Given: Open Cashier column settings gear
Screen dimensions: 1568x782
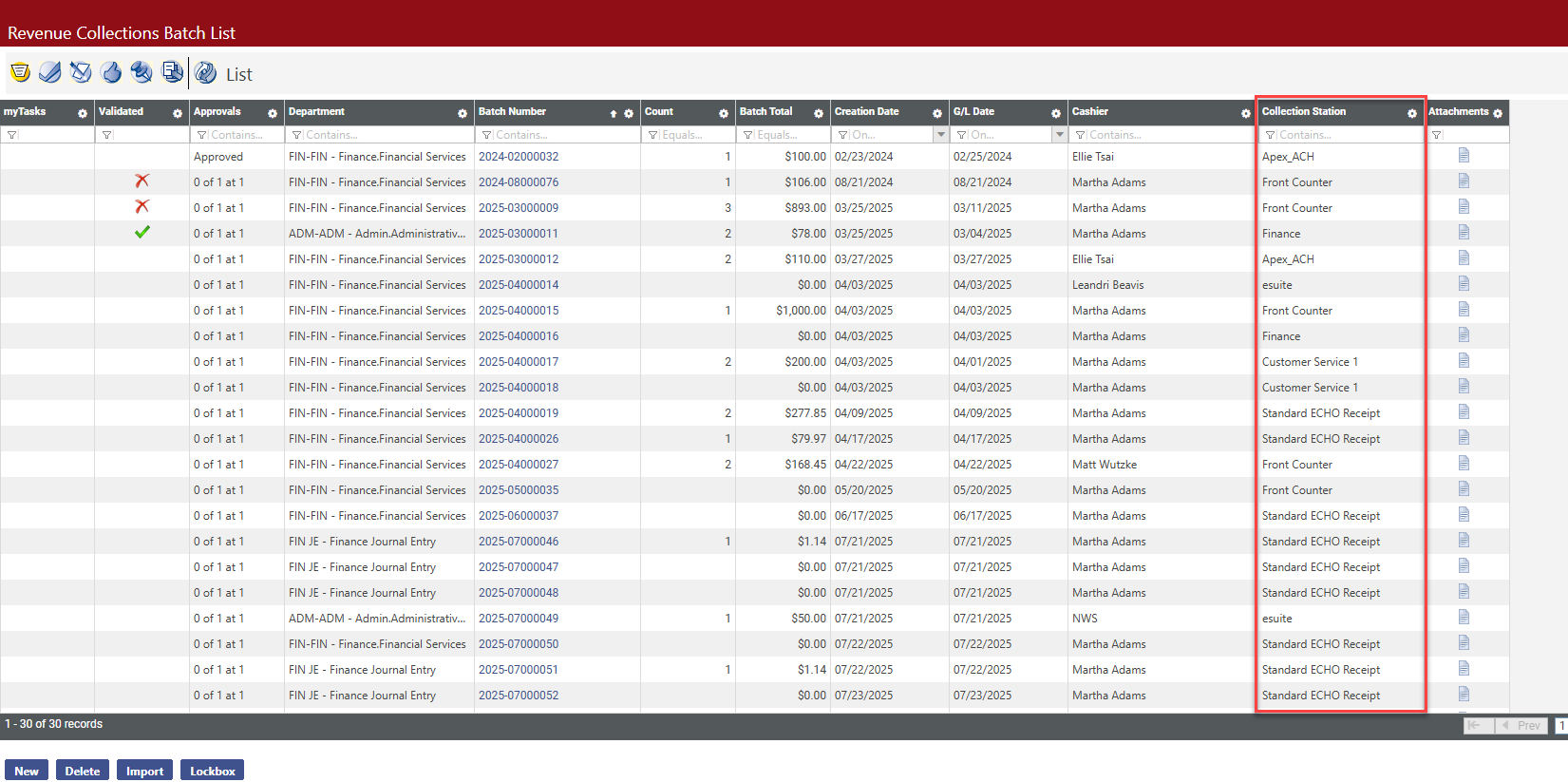Looking at the screenshot, I should click(1246, 113).
